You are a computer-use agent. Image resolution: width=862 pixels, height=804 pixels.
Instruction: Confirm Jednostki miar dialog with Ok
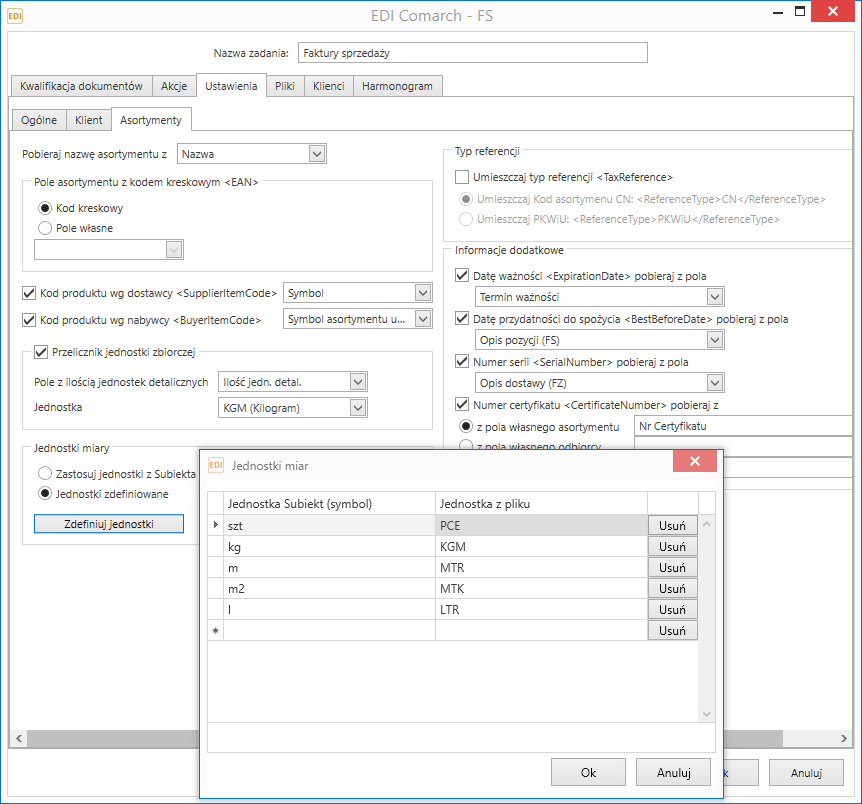tap(588, 773)
